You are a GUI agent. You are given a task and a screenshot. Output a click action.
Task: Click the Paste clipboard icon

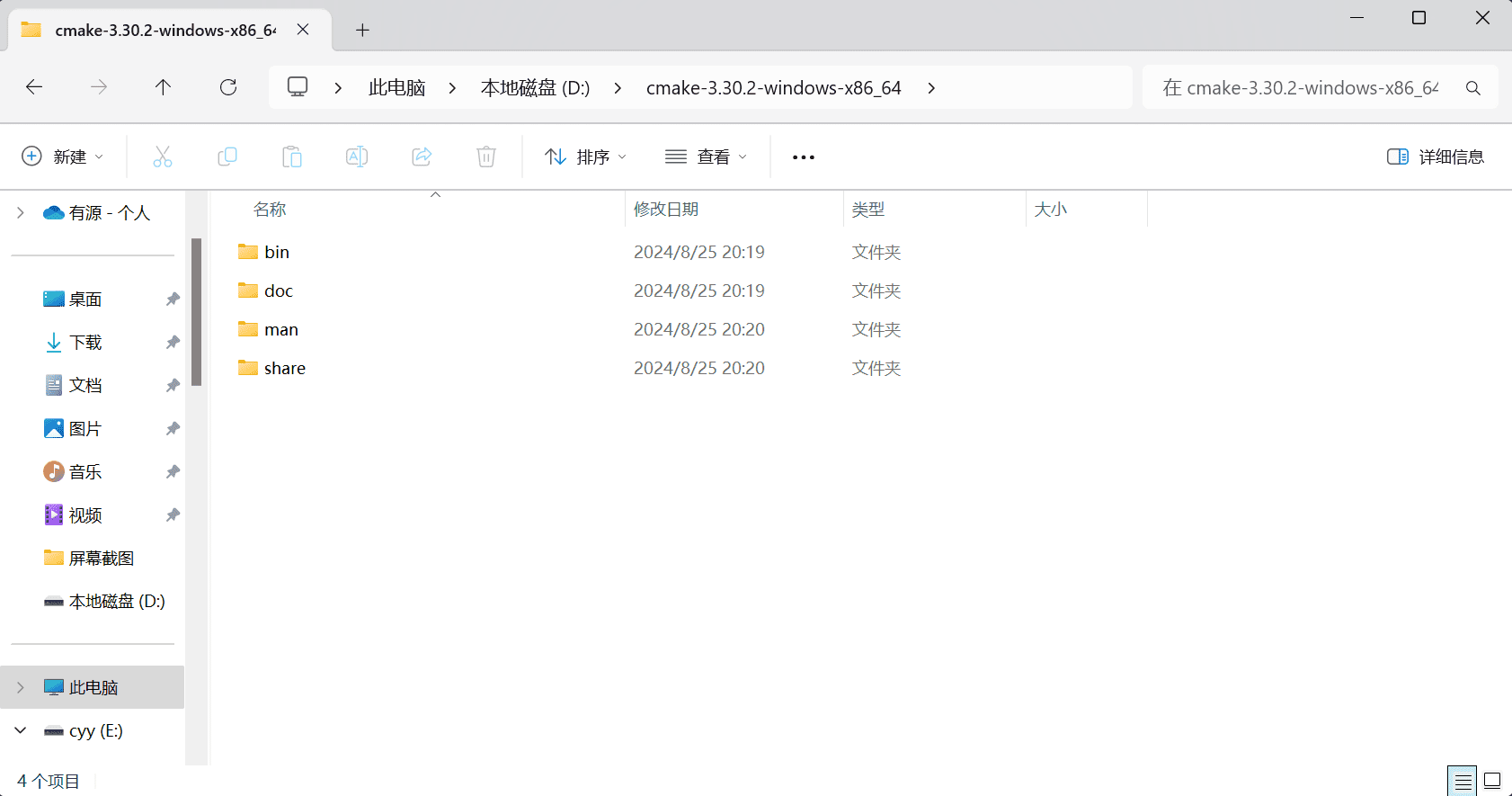(292, 157)
